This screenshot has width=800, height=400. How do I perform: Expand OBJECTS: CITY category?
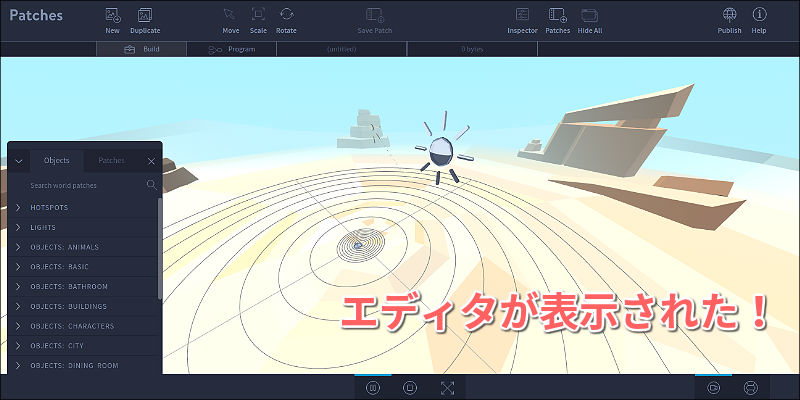[83, 346]
